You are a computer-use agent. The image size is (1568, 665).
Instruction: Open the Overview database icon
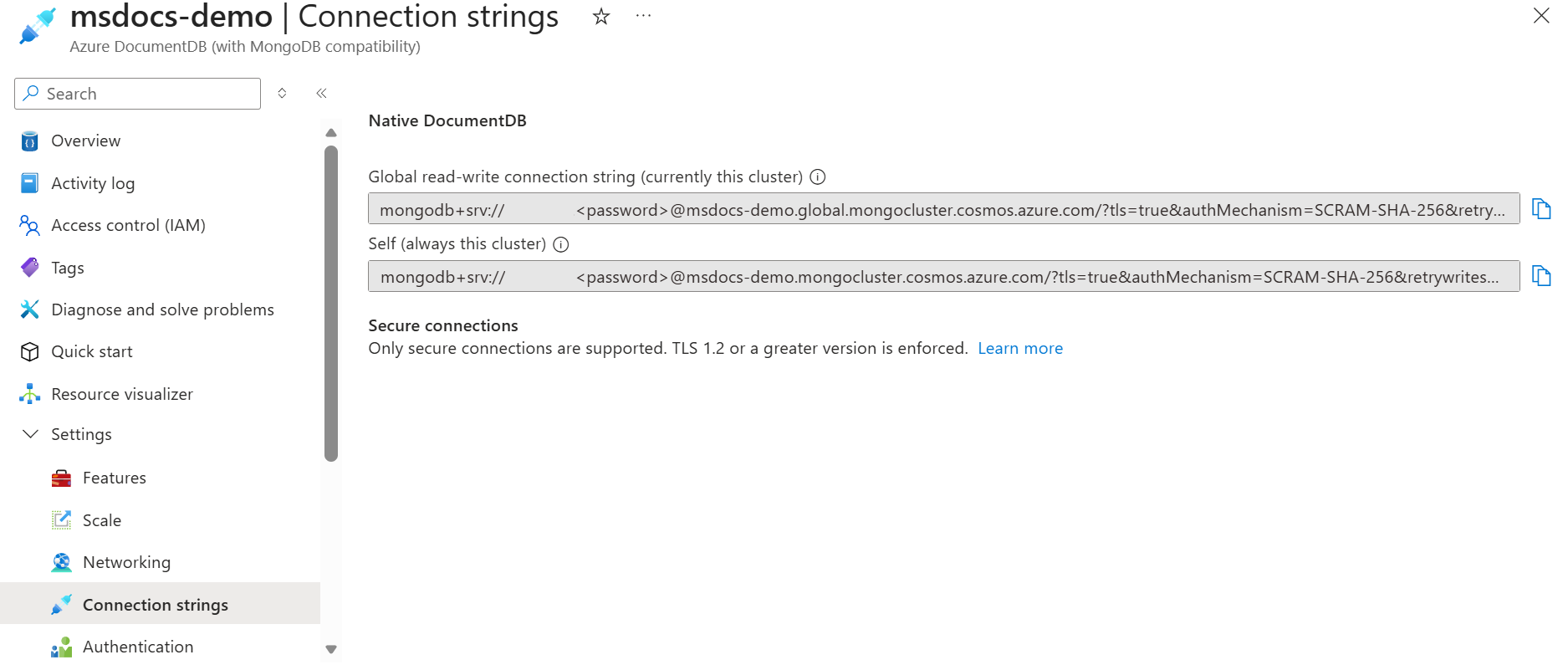(28, 141)
